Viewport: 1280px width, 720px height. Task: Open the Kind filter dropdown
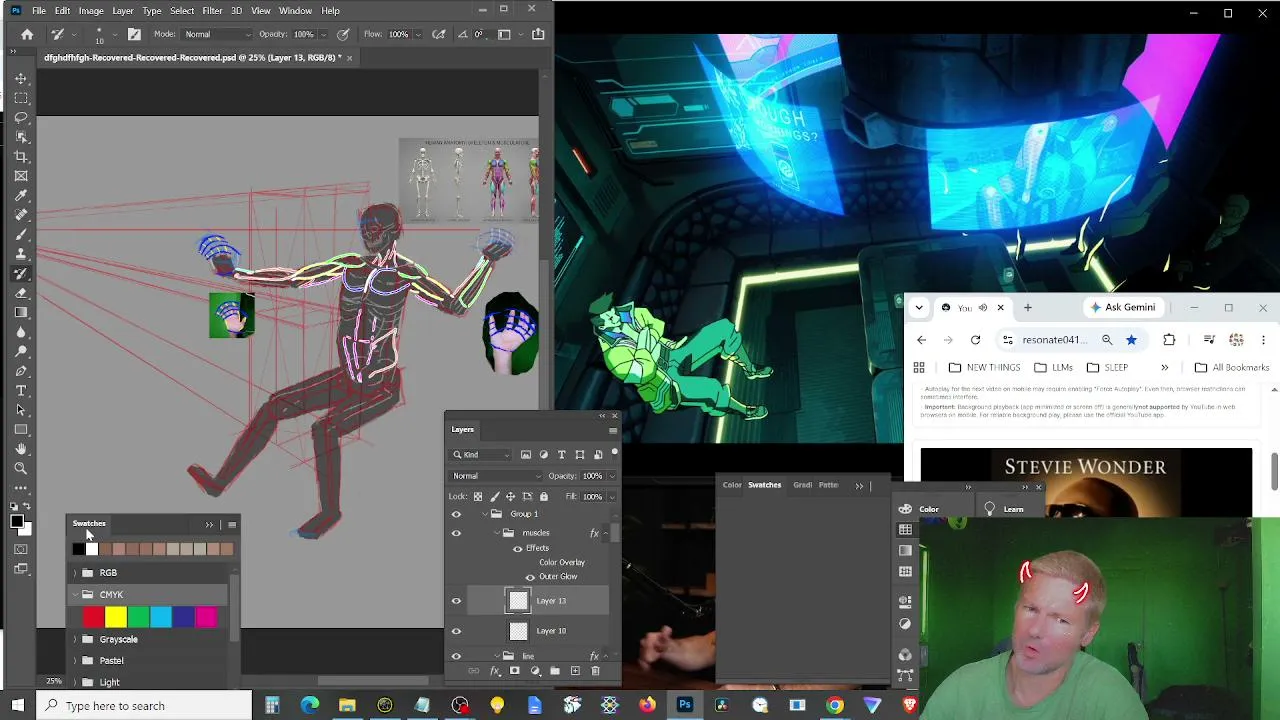point(481,455)
